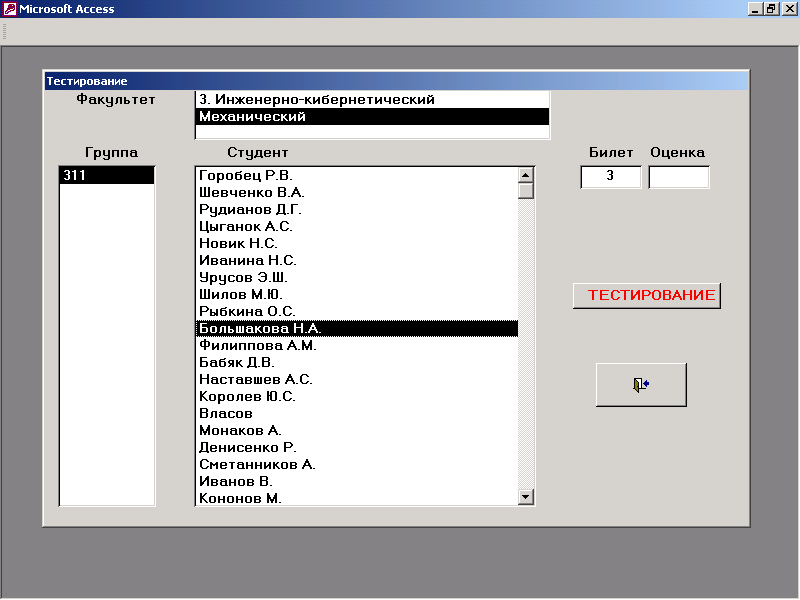The width and height of the screenshot is (800, 600).
Task: Close the Microsoft Access window
Action: pyautogui.click(x=789, y=9)
